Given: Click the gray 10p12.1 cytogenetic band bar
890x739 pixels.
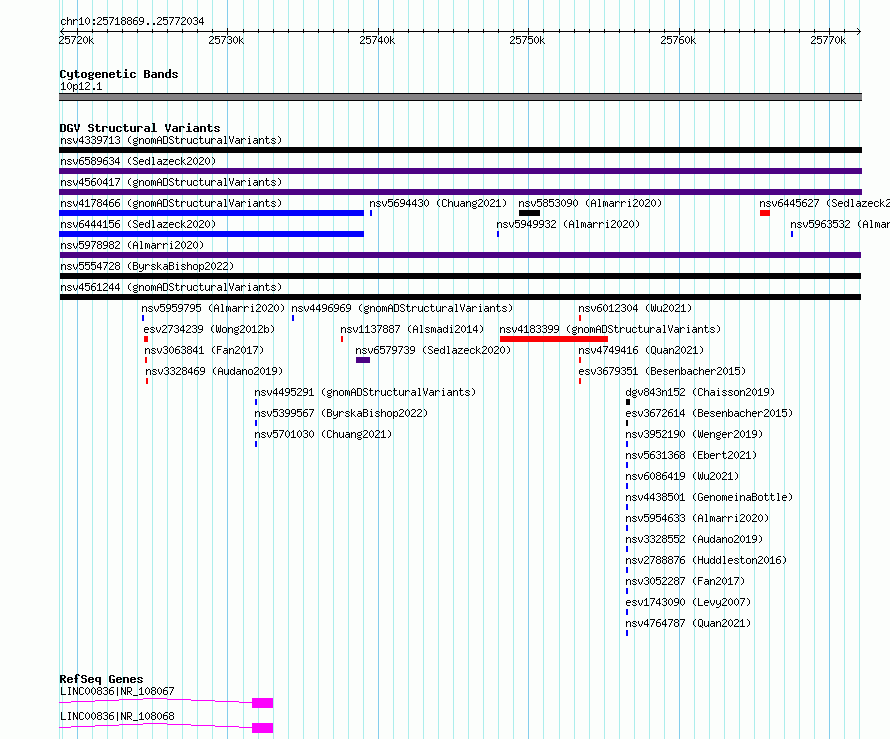Looking at the screenshot, I should pyautogui.click(x=460, y=97).
